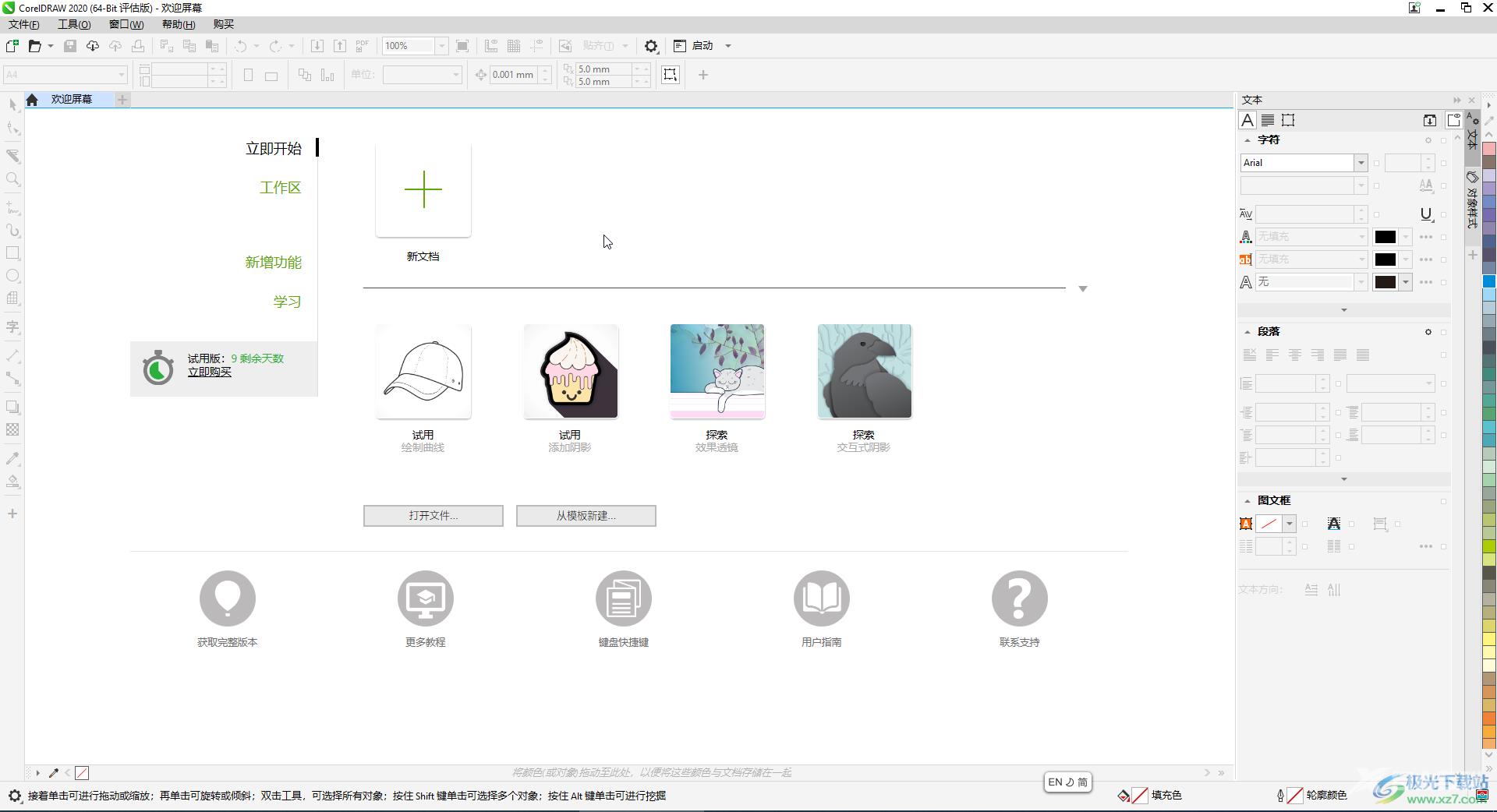The height and width of the screenshot is (812, 1497).
Task: Click the New document toolbar icon
Action: click(12, 46)
